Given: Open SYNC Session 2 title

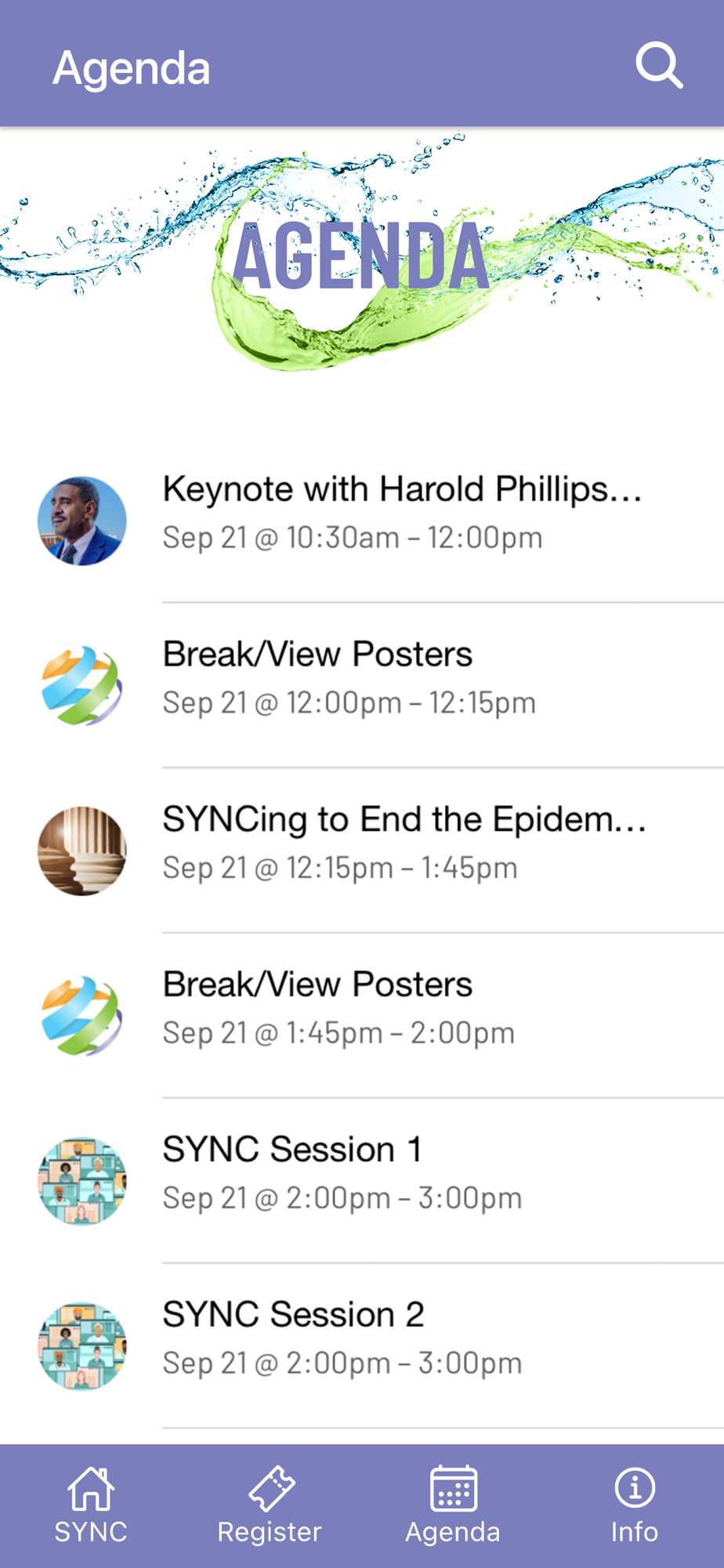Looking at the screenshot, I should (x=293, y=1315).
